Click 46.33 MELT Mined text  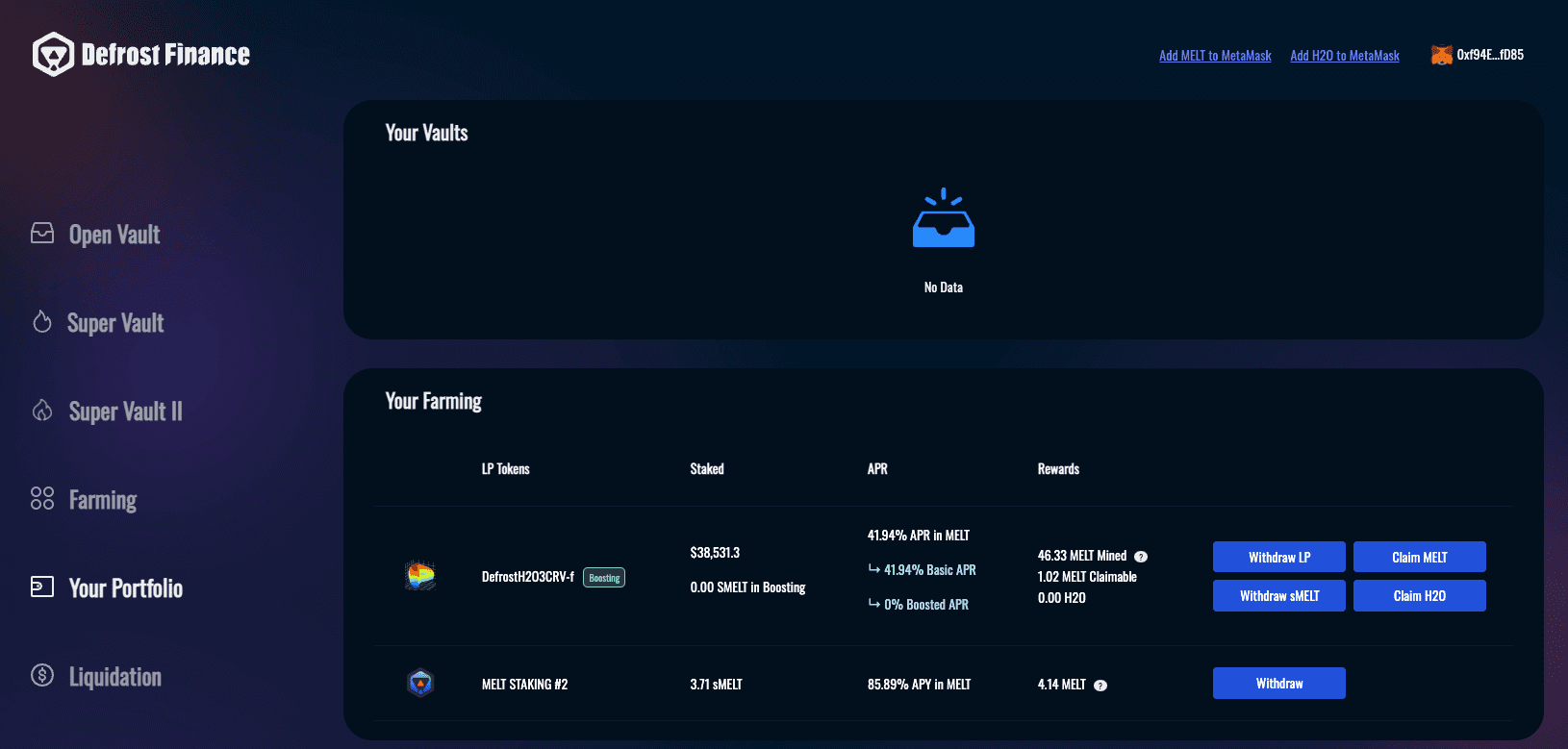(1082, 556)
